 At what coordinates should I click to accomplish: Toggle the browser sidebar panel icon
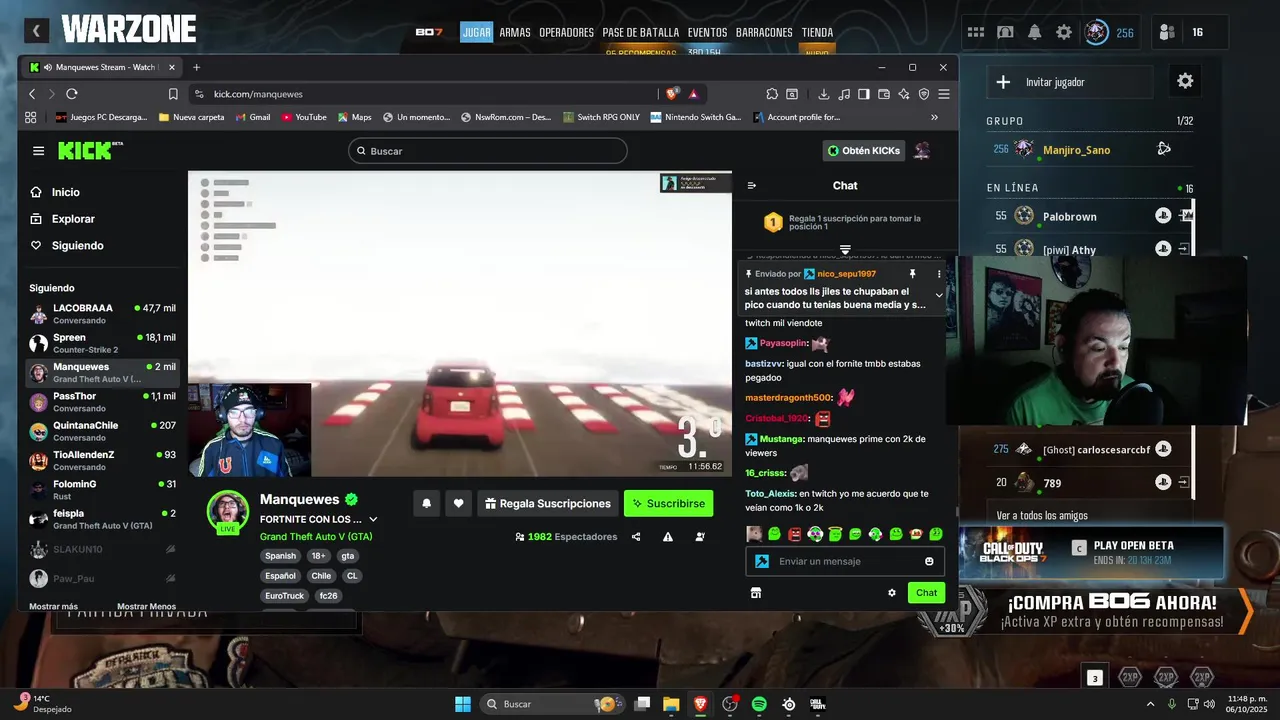coord(864,94)
